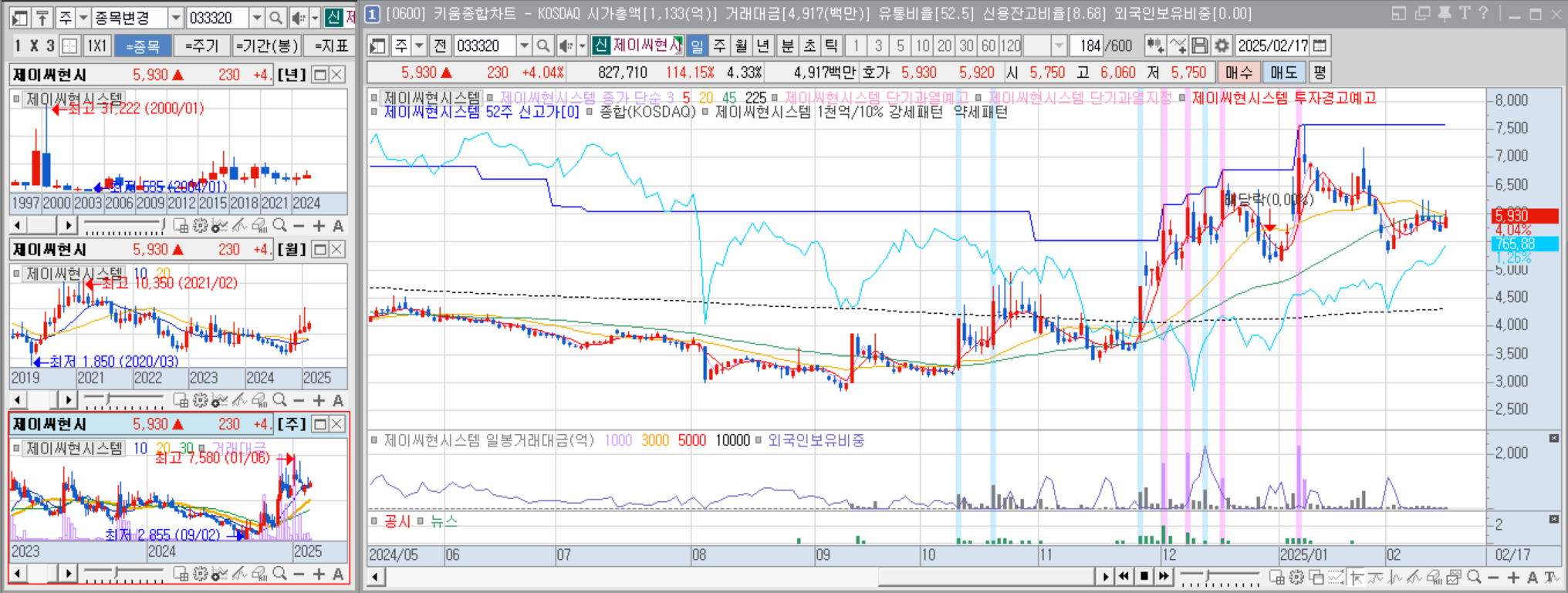Image resolution: width=1568 pixels, height=593 pixels.
Task: Click the play button under main chart
Action: [x=1105, y=576]
